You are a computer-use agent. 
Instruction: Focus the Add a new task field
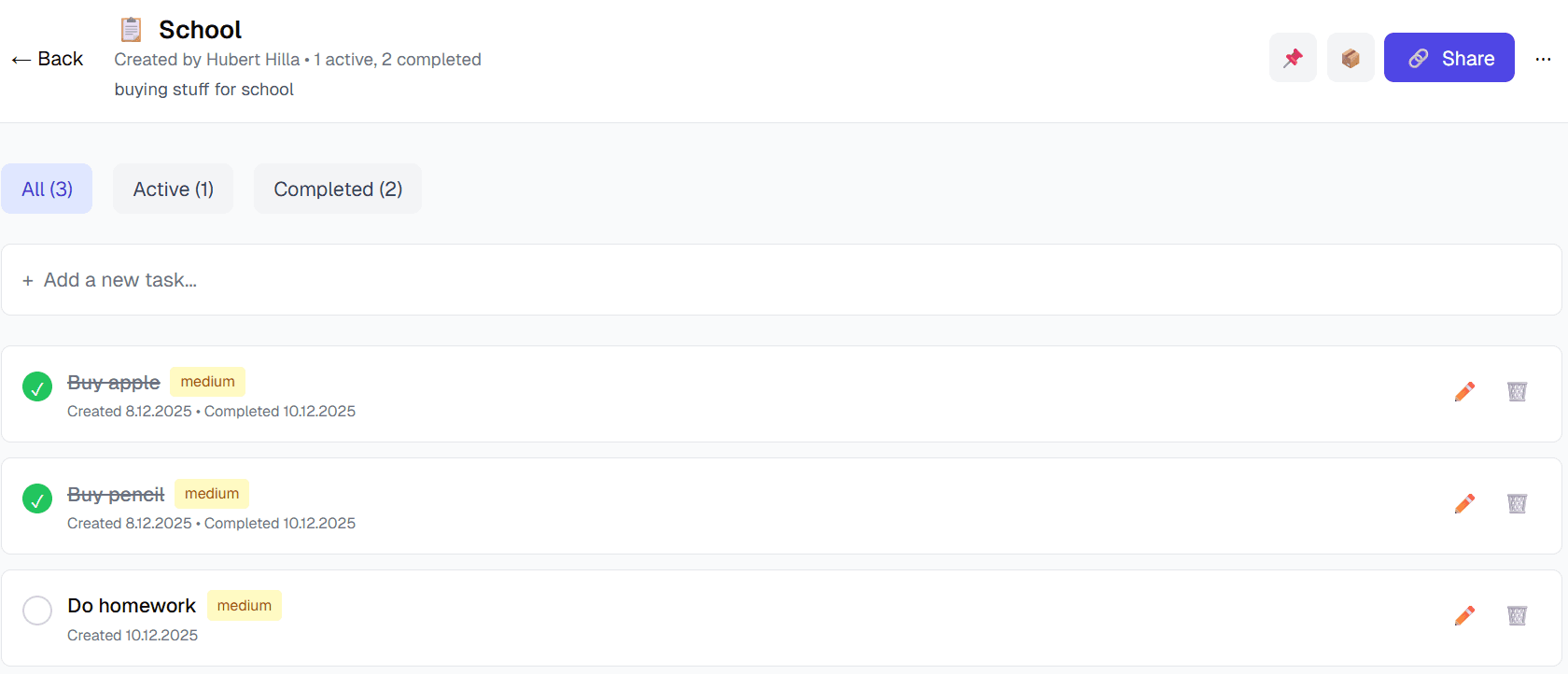coord(780,280)
